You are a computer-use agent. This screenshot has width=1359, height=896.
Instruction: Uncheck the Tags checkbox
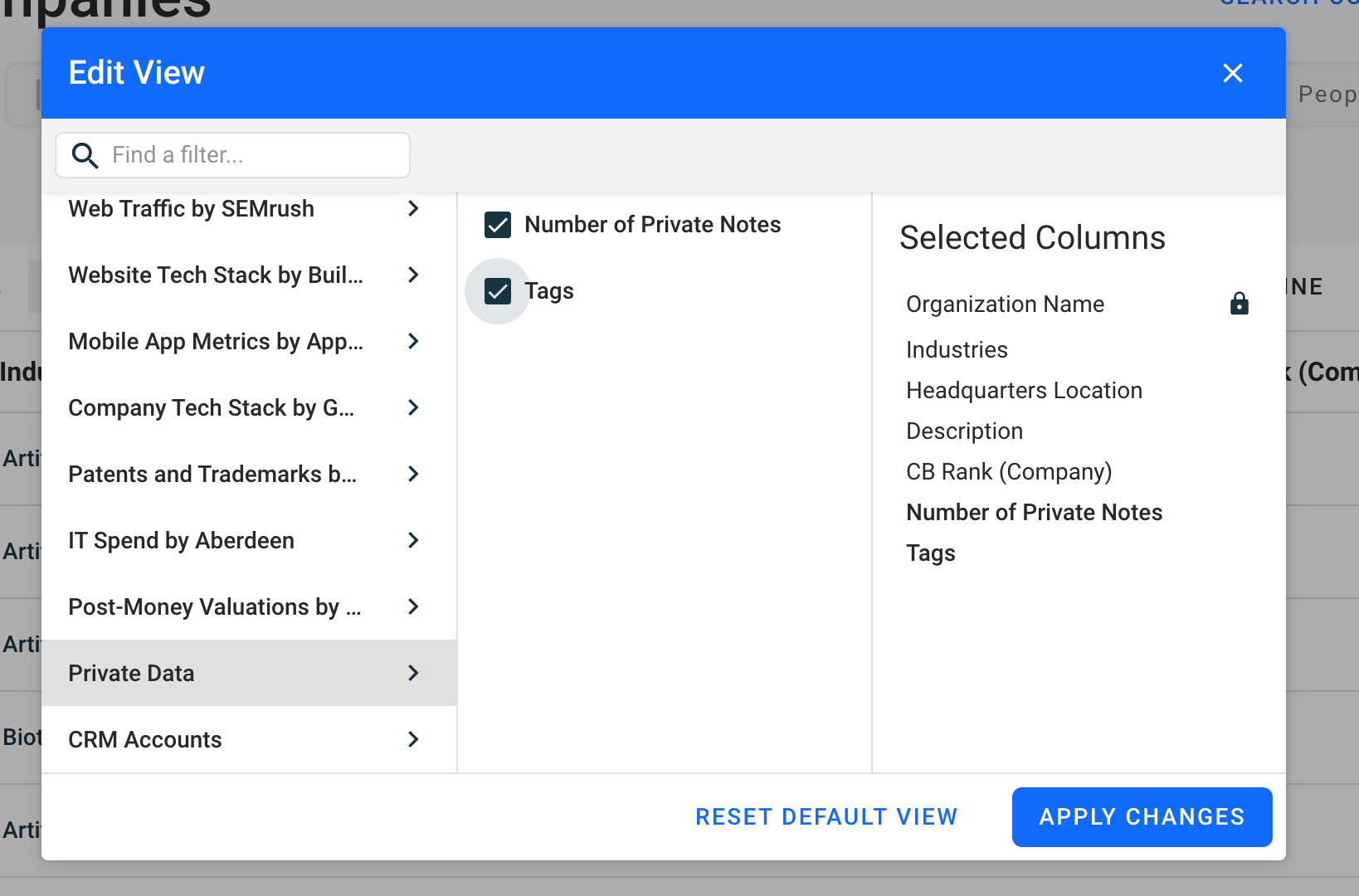tap(498, 291)
